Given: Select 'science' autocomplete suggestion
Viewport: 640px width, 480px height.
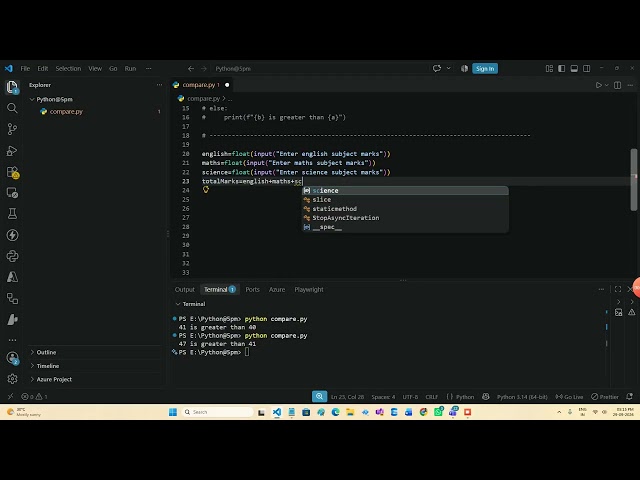Looking at the screenshot, I should 405,191.
